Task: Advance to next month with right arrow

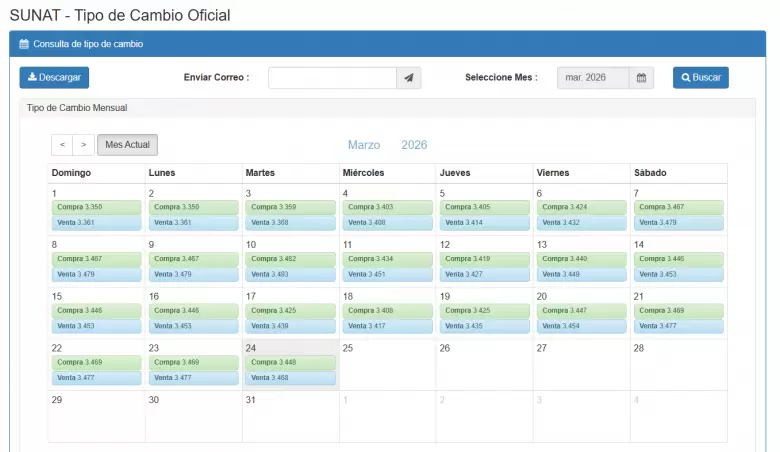Action: 84,145
